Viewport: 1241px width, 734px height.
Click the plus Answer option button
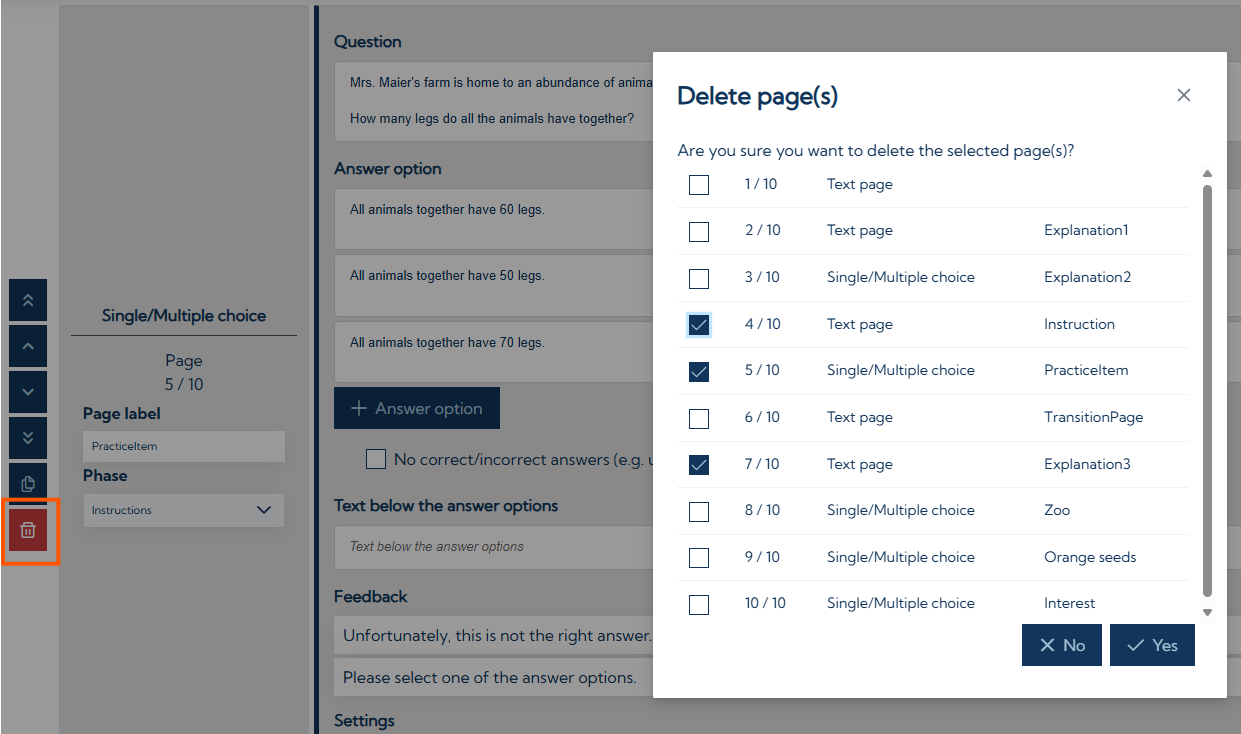[x=416, y=409]
